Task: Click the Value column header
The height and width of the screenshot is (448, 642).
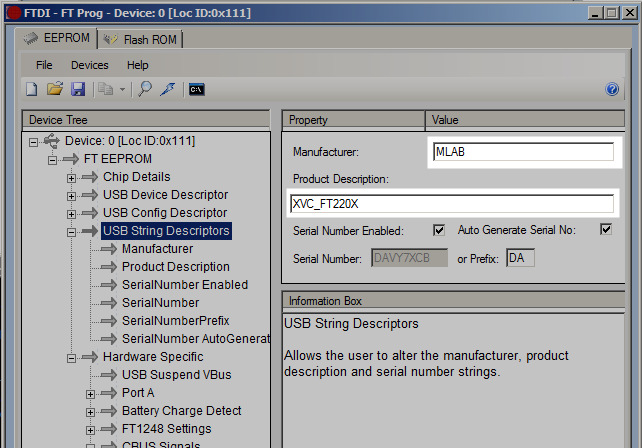Action: pos(525,120)
